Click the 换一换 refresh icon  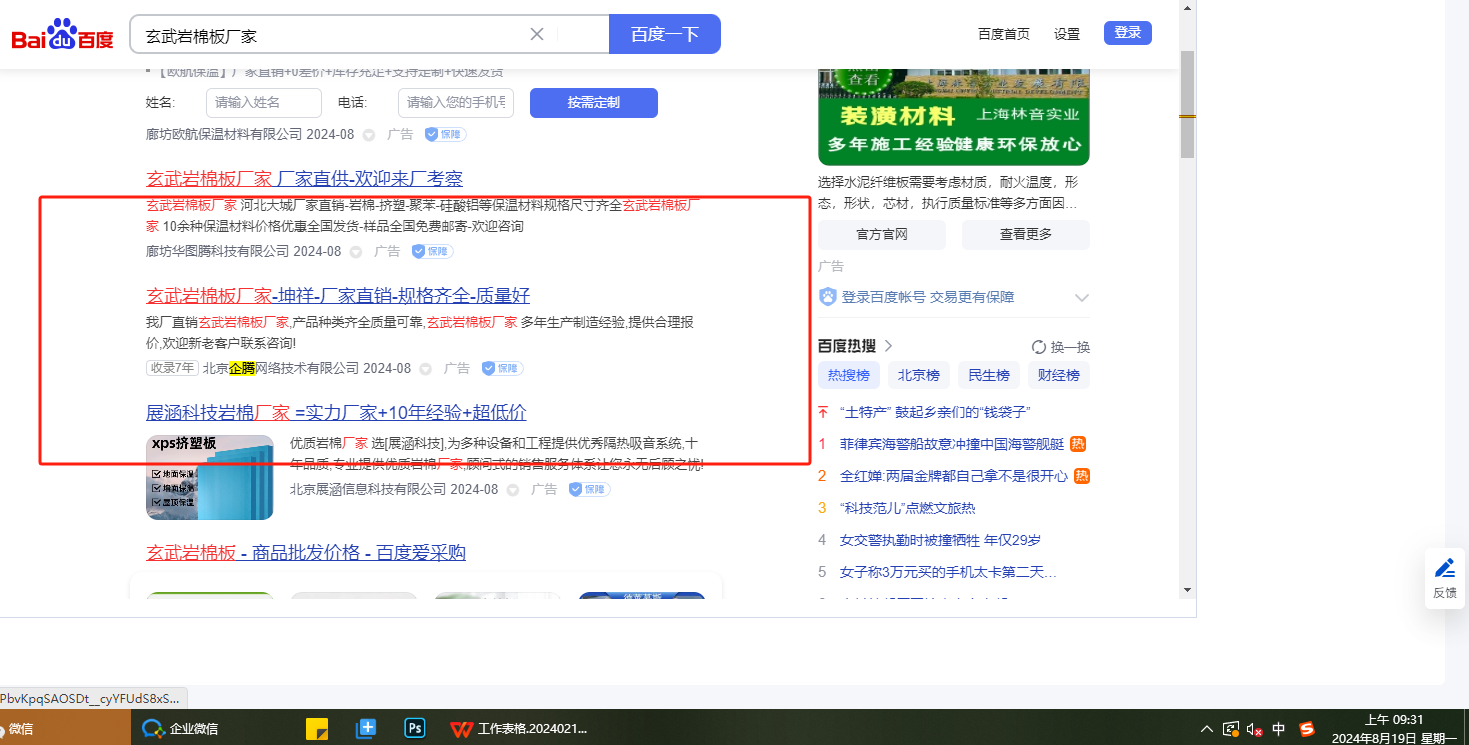[1039, 347]
